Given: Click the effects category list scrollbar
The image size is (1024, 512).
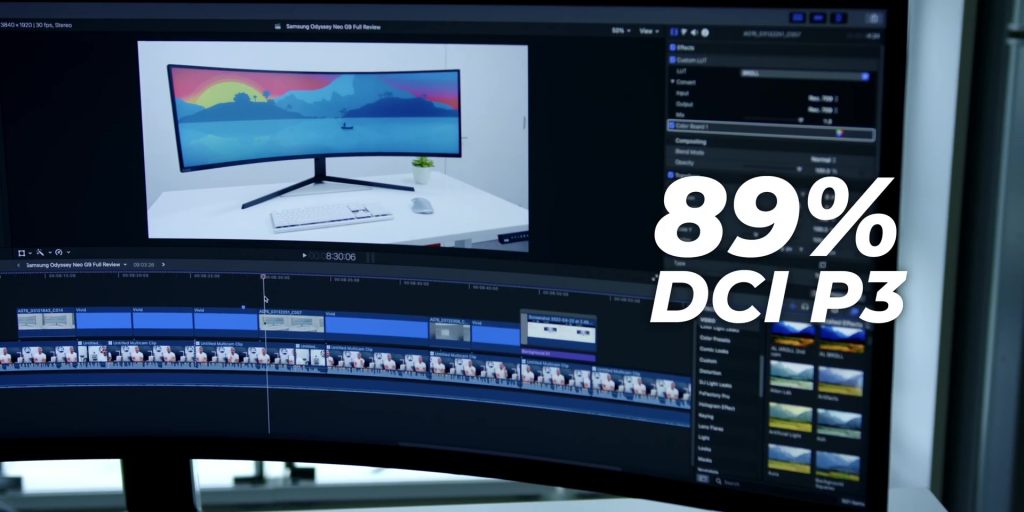Looking at the screenshot, I should tap(761, 376).
